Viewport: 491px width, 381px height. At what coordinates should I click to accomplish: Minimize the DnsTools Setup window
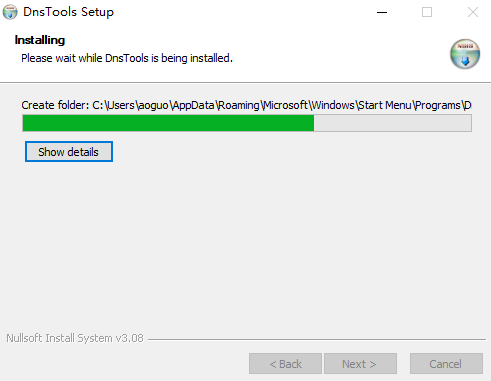click(382, 12)
